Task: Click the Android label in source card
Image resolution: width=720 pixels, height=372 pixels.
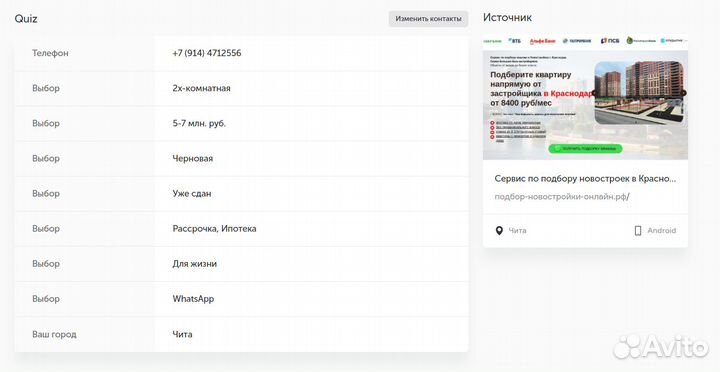Action: (661, 231)
